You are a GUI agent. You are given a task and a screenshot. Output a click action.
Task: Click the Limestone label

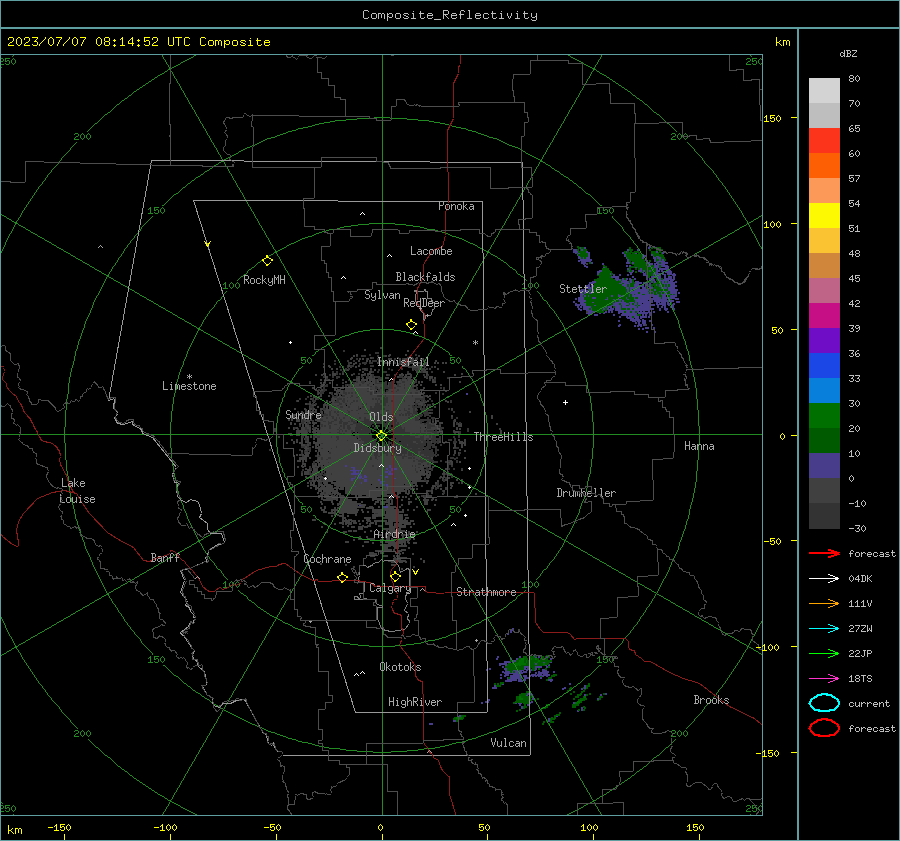(189, 386)
